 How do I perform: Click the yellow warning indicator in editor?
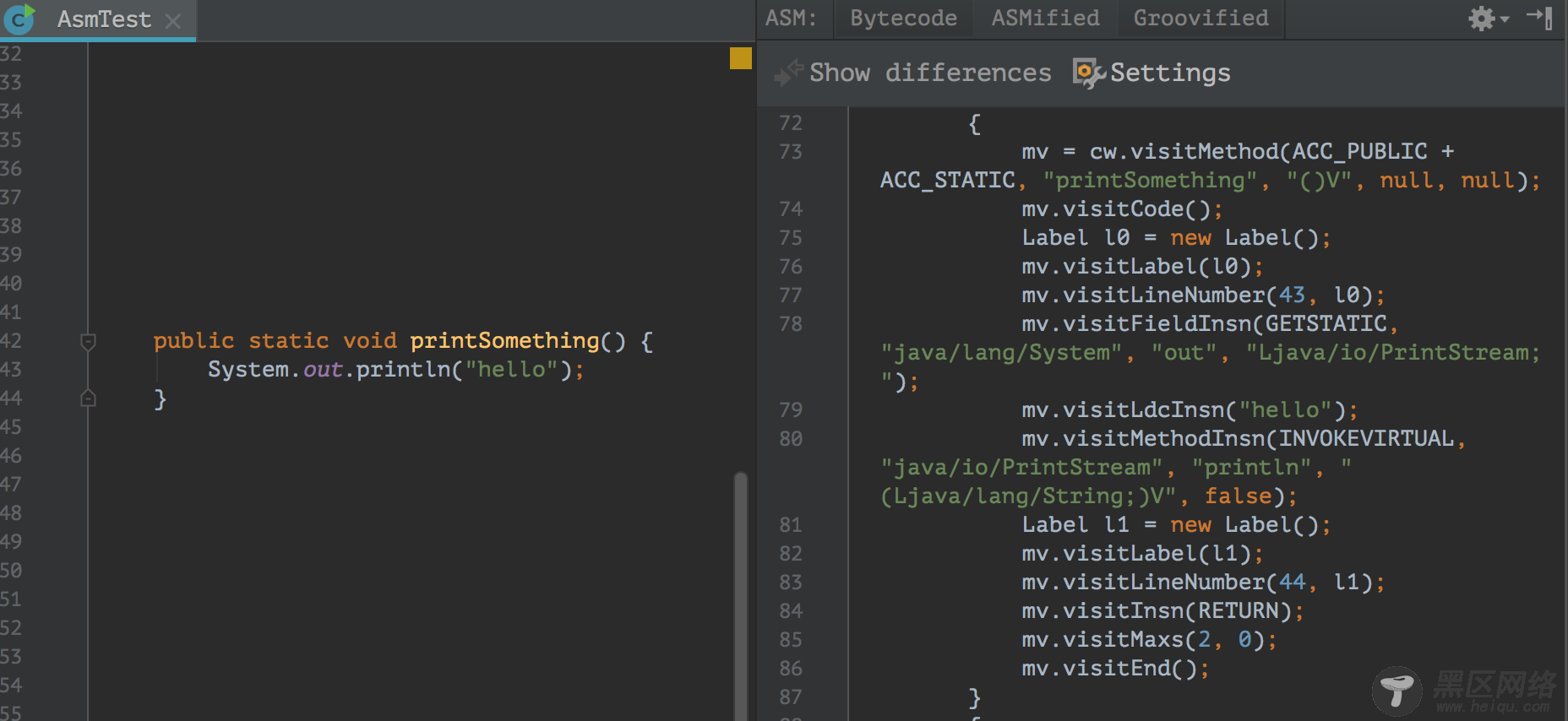741,58
